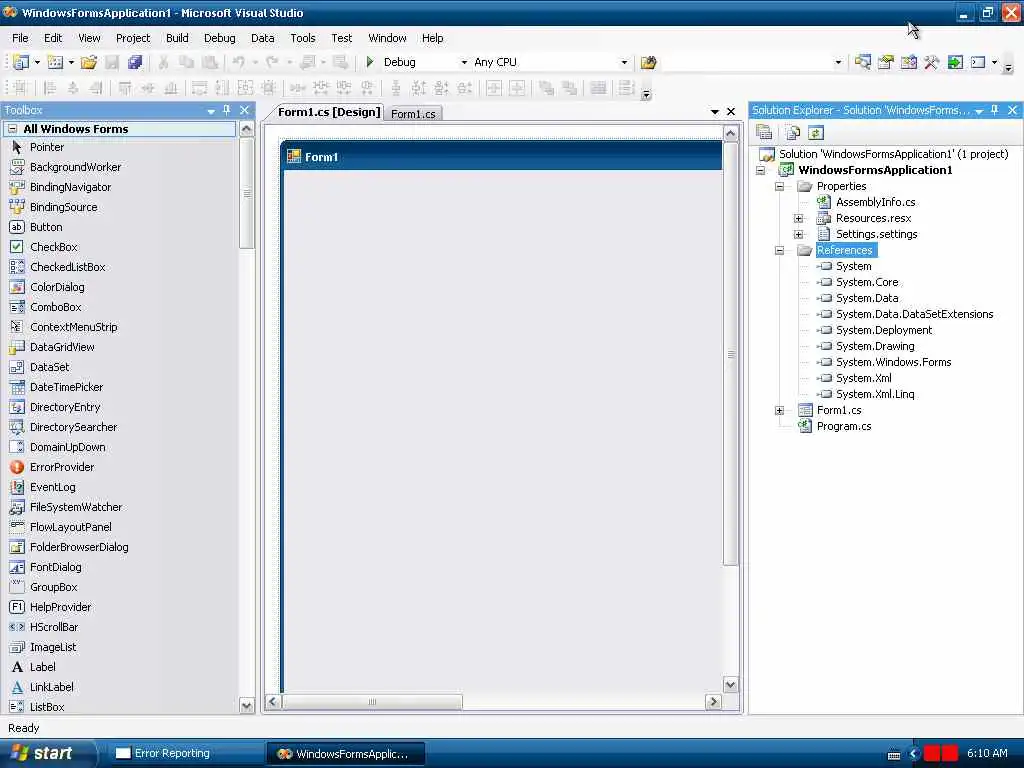Image resolution: width=1024 pixels, height=768 pixels.
Task: Select the ImageList component in Toolbox
Action: pos(119,647)
